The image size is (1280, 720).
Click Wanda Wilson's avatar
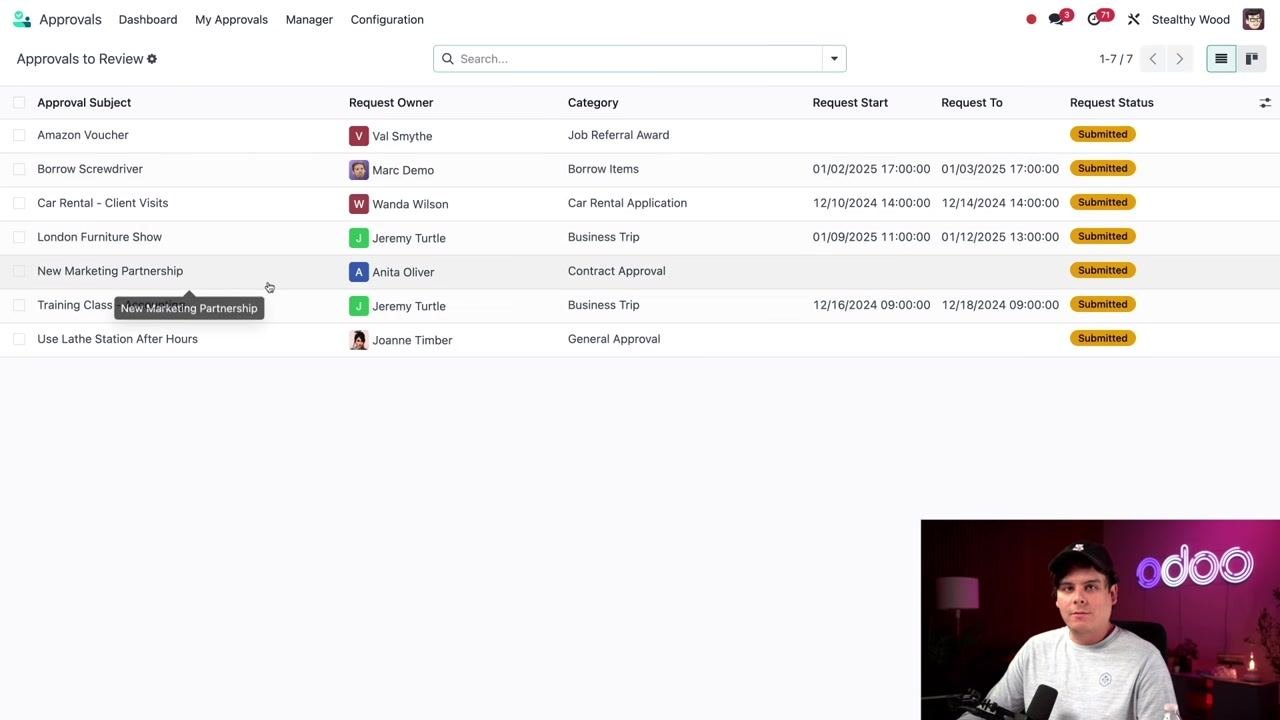point(358,204)
